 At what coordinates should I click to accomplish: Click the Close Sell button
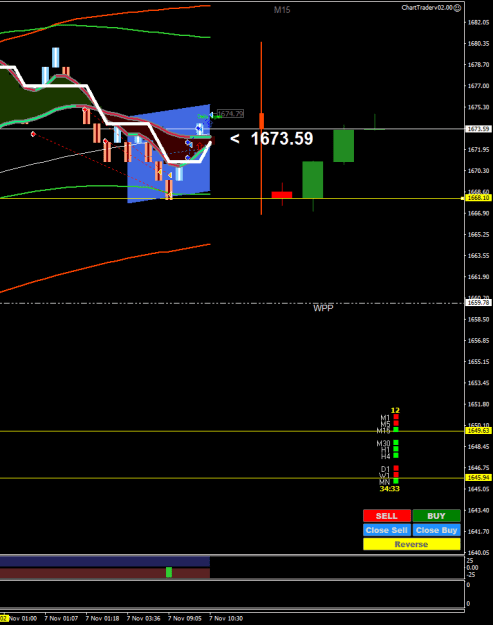coord(387,530)
